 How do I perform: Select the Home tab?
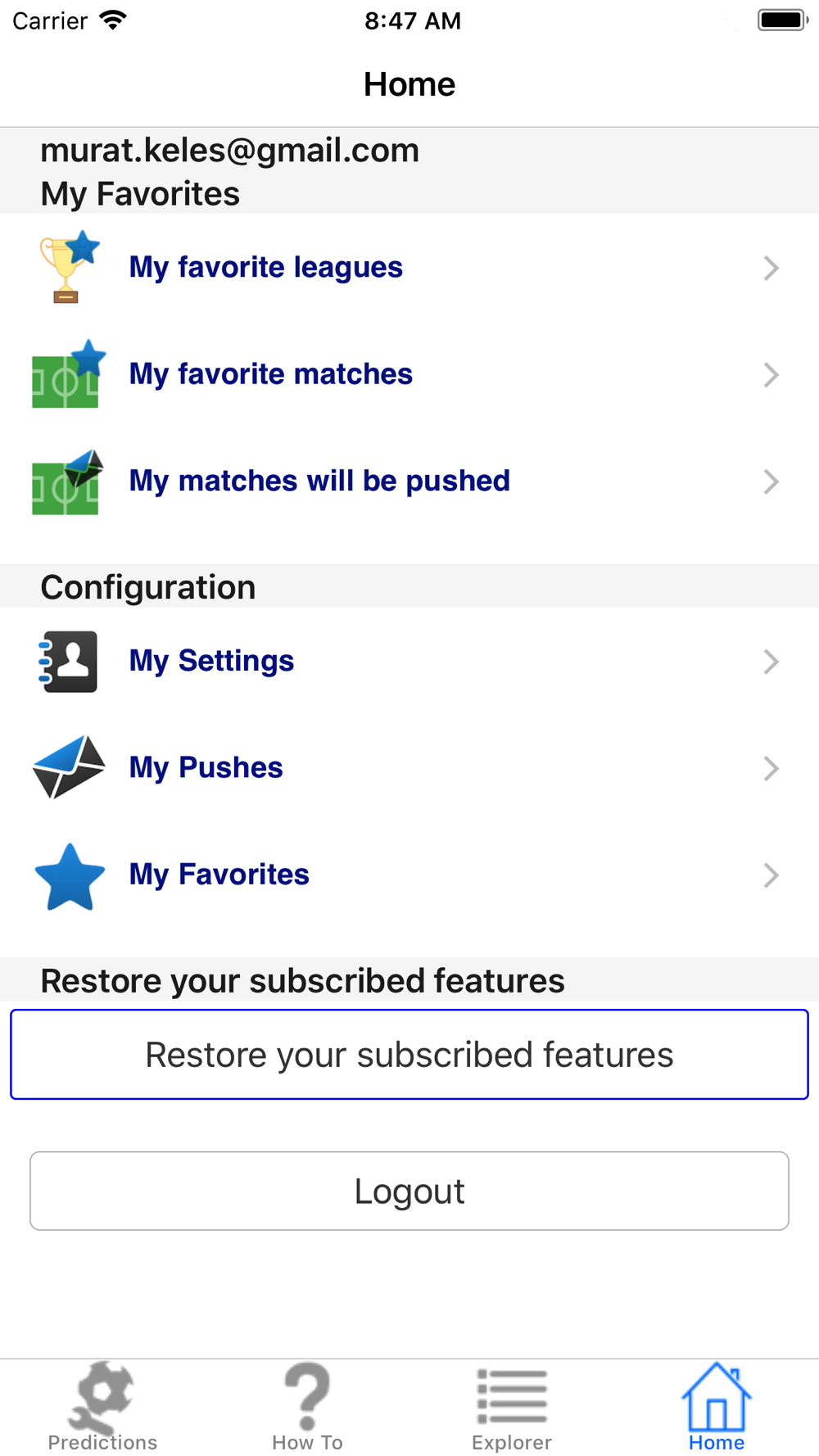(x=717, y=1407)
